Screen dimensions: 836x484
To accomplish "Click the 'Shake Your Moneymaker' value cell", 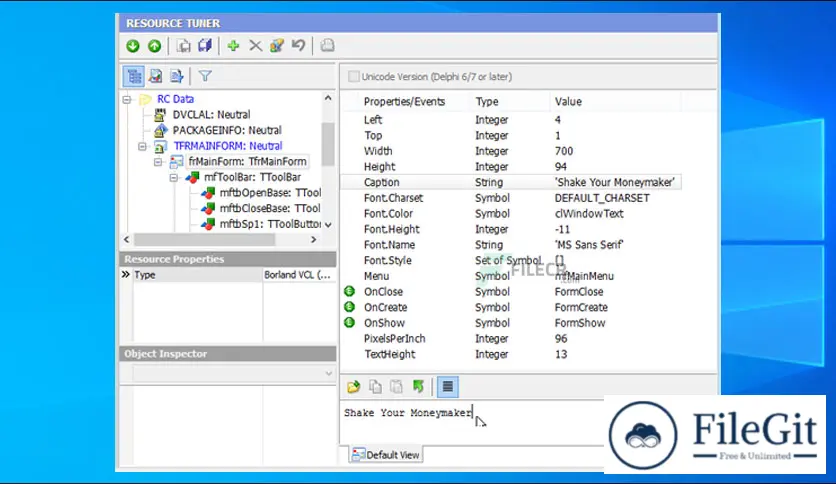I will [x=615, y=182].
